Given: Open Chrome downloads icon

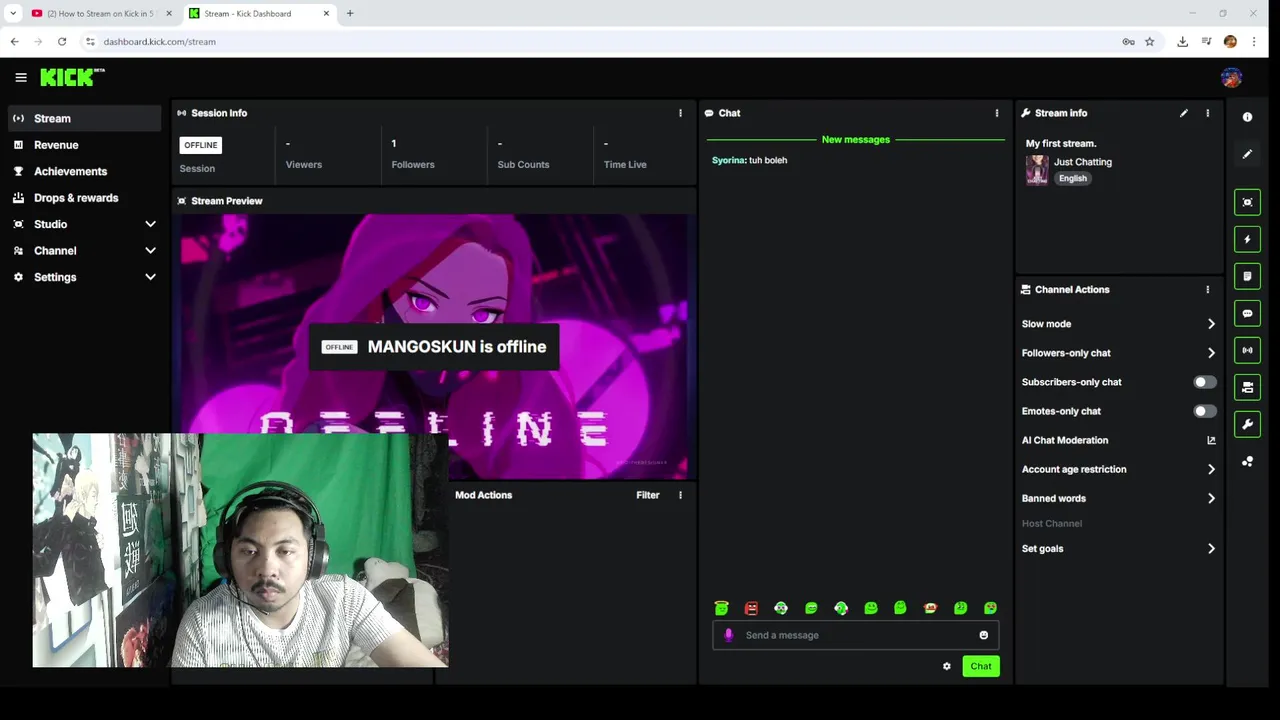Looking at the screenshot, I should click(1182, 42).
